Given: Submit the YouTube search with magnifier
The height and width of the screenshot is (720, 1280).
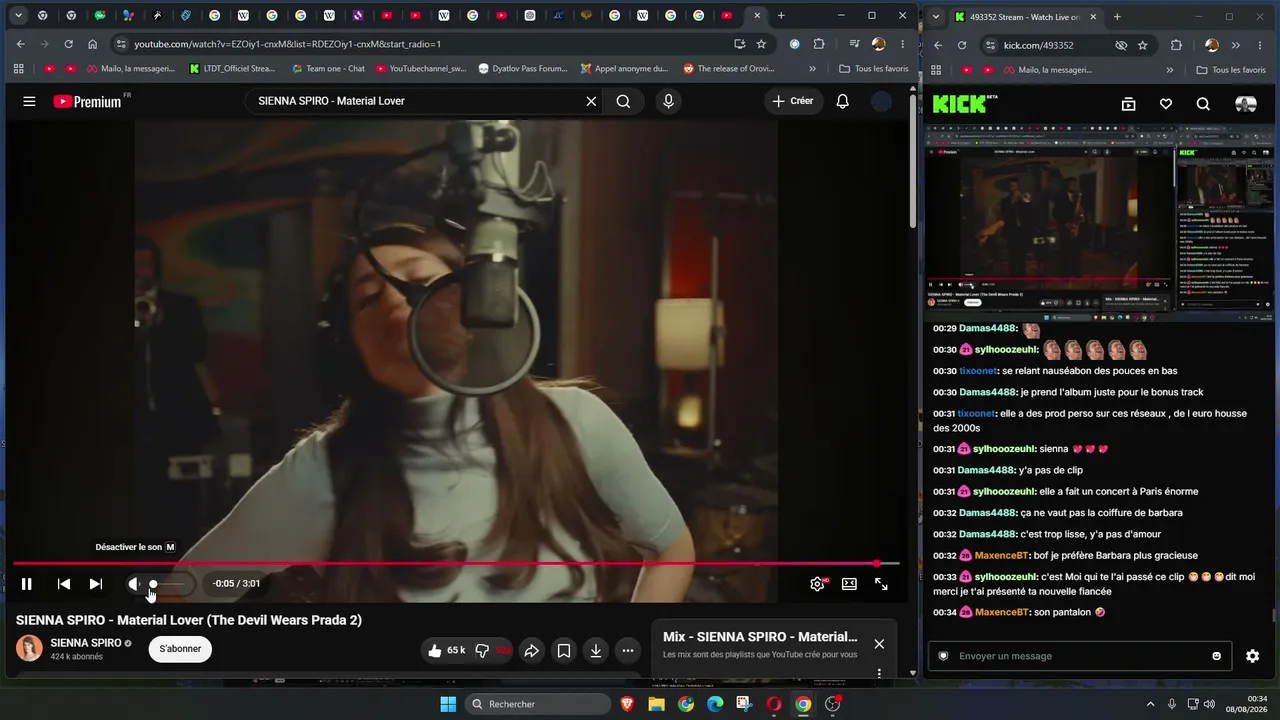Looking at the screenshot, I should click(623, 101).
